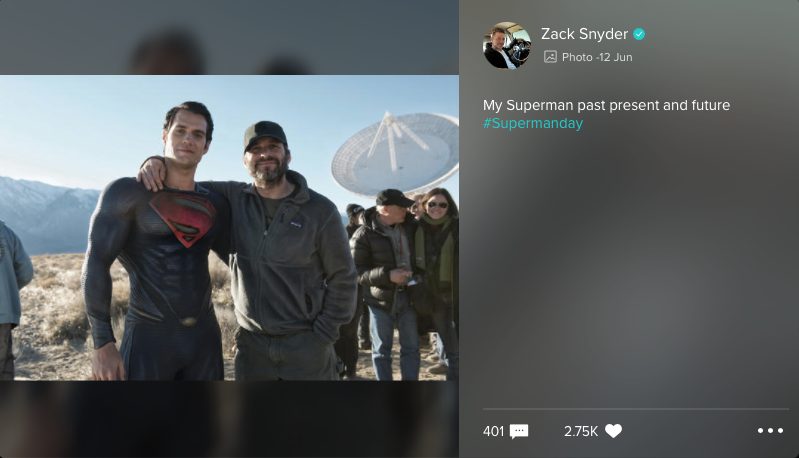Click the satellite dish in the photo
Image resolution: width=799 pixels, height=458 pixels.
(395, 155)
